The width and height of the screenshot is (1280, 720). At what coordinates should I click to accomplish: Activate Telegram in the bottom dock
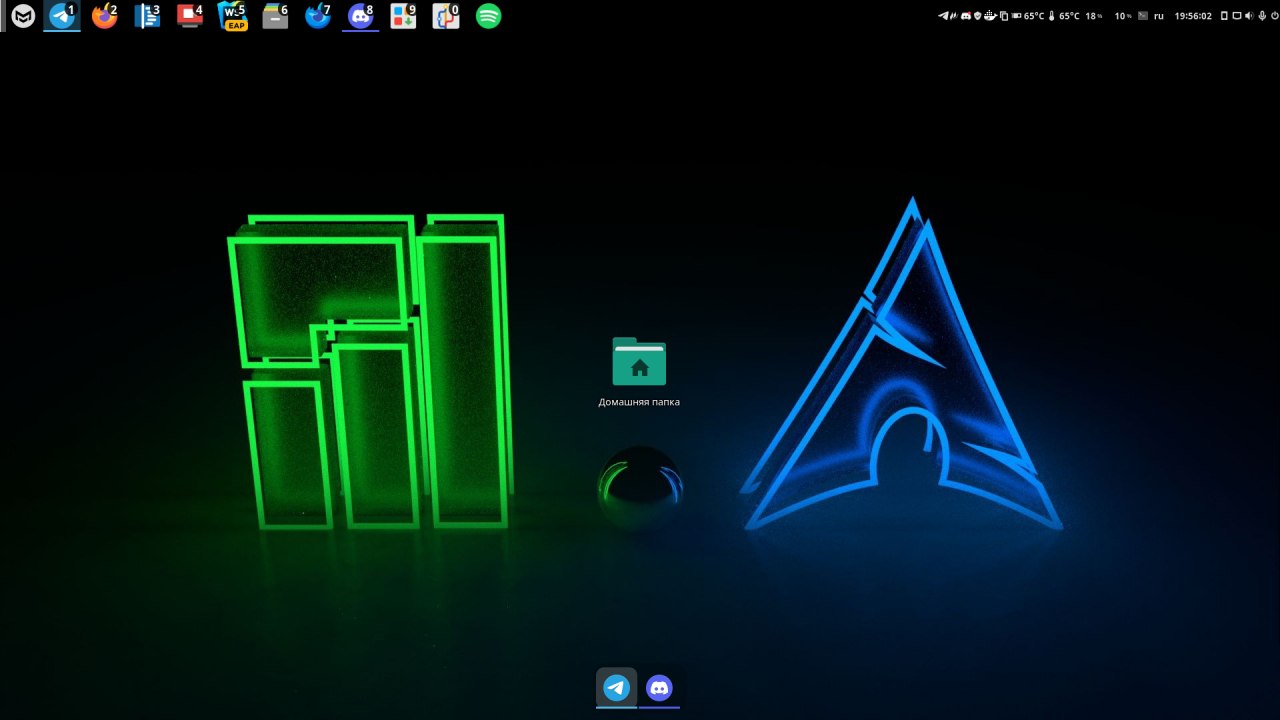(617, 688)
